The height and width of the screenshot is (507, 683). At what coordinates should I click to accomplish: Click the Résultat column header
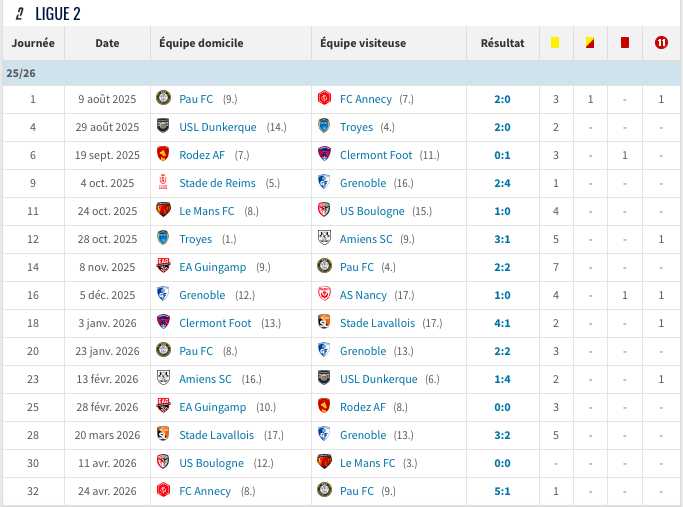502,43
